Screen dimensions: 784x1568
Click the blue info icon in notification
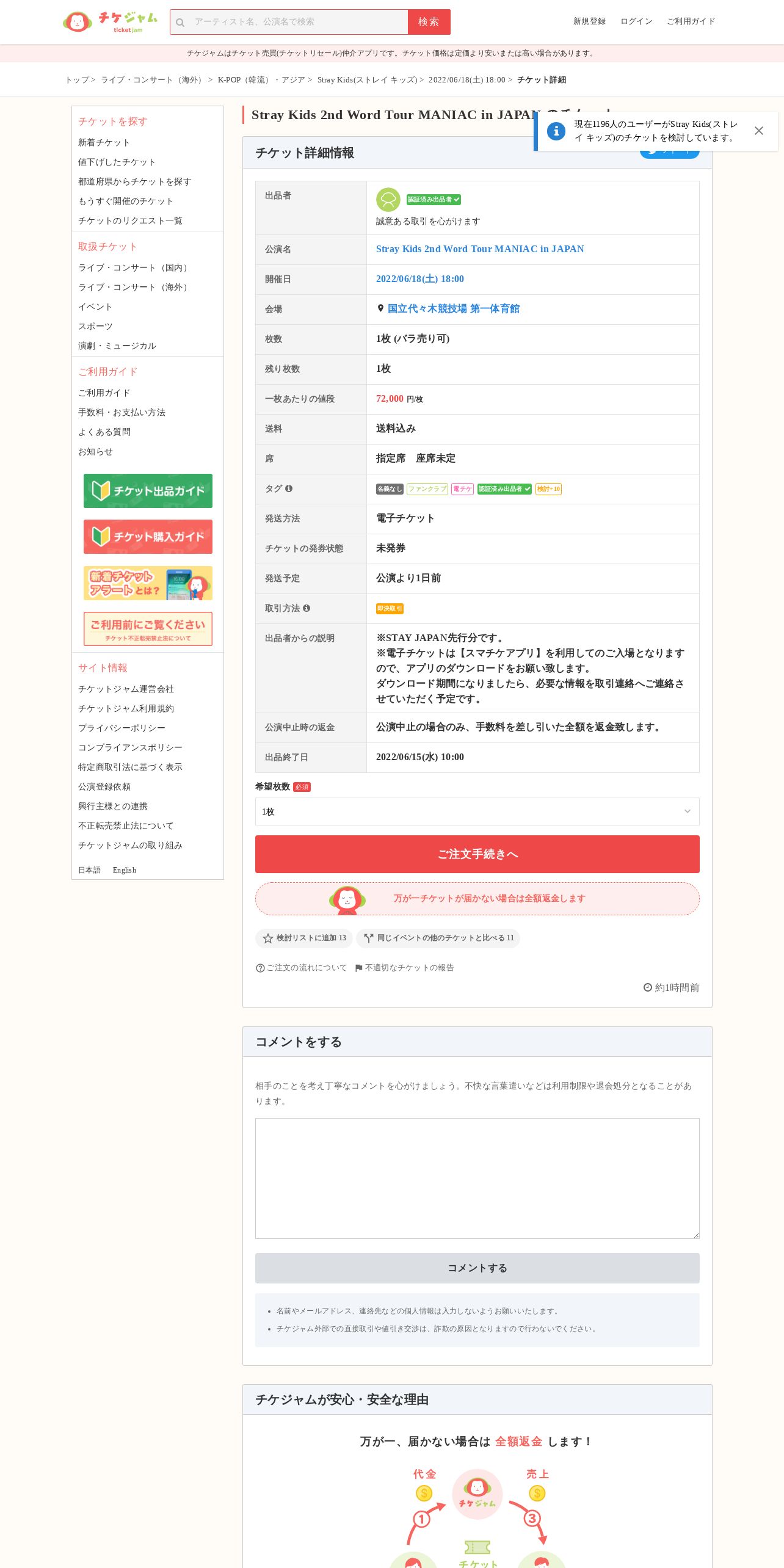(556, 131)
